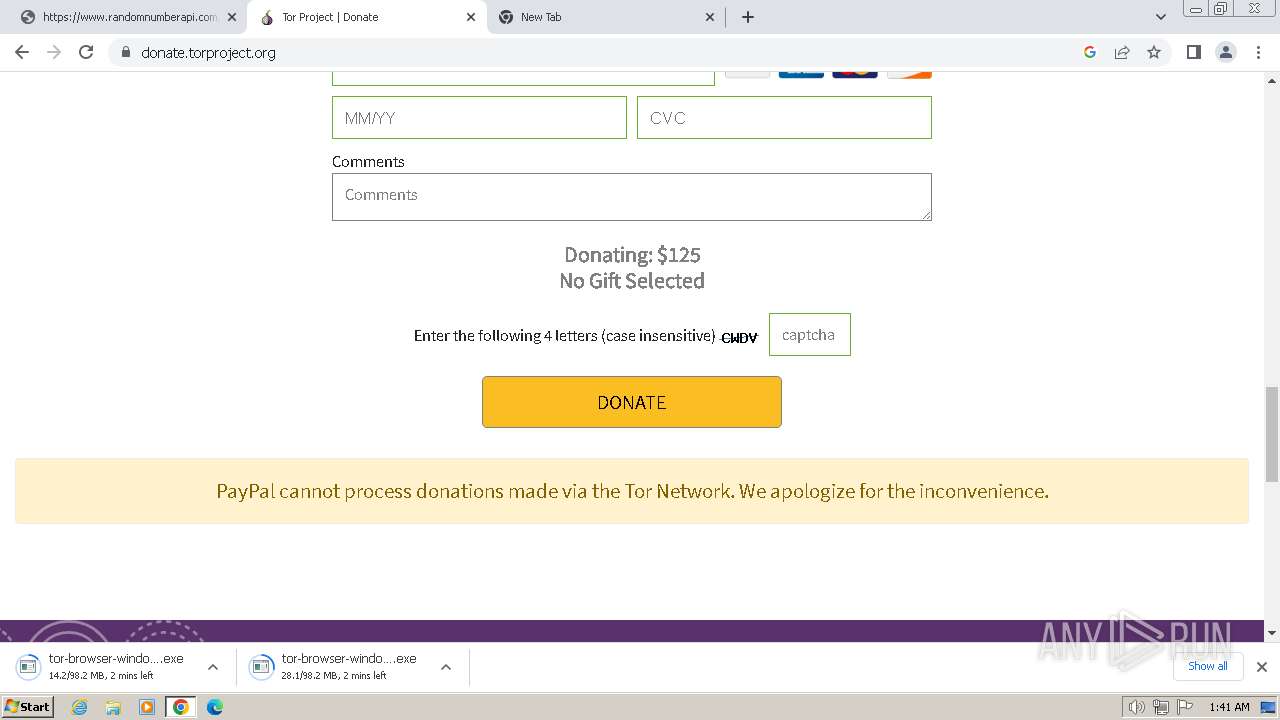The height and width of the screenshot is (720, 1280).
Task: Close the downloads bar
Action: [1262, 667]
